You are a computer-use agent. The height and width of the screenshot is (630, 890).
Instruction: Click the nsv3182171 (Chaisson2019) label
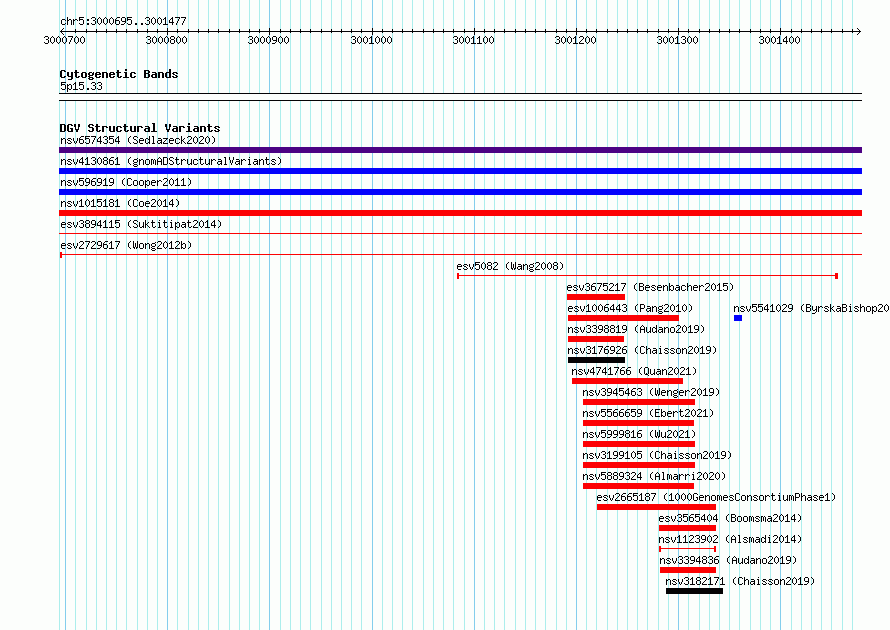[740, 581]
